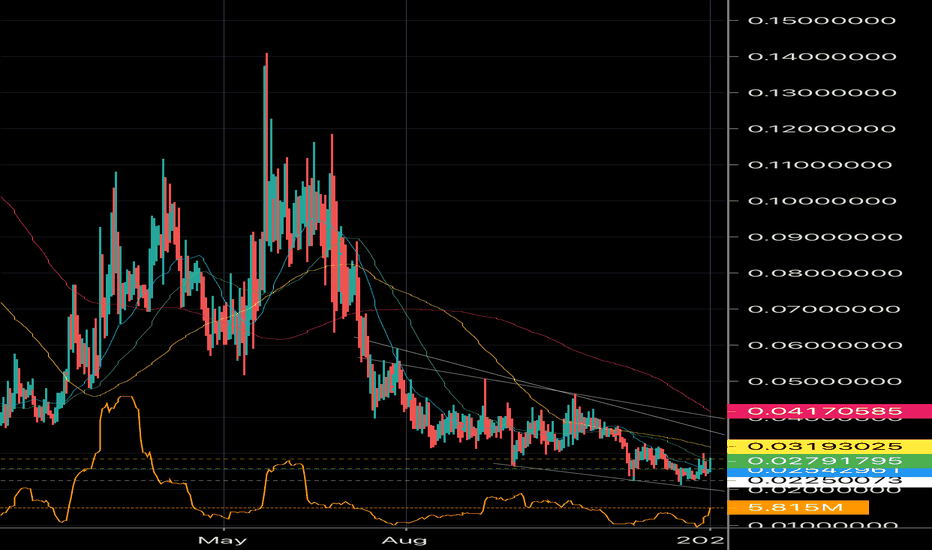This screenshot has width=932, height=550.
Task: Click the 0.11000000 price axis label
Action: [x=820, y=165]
